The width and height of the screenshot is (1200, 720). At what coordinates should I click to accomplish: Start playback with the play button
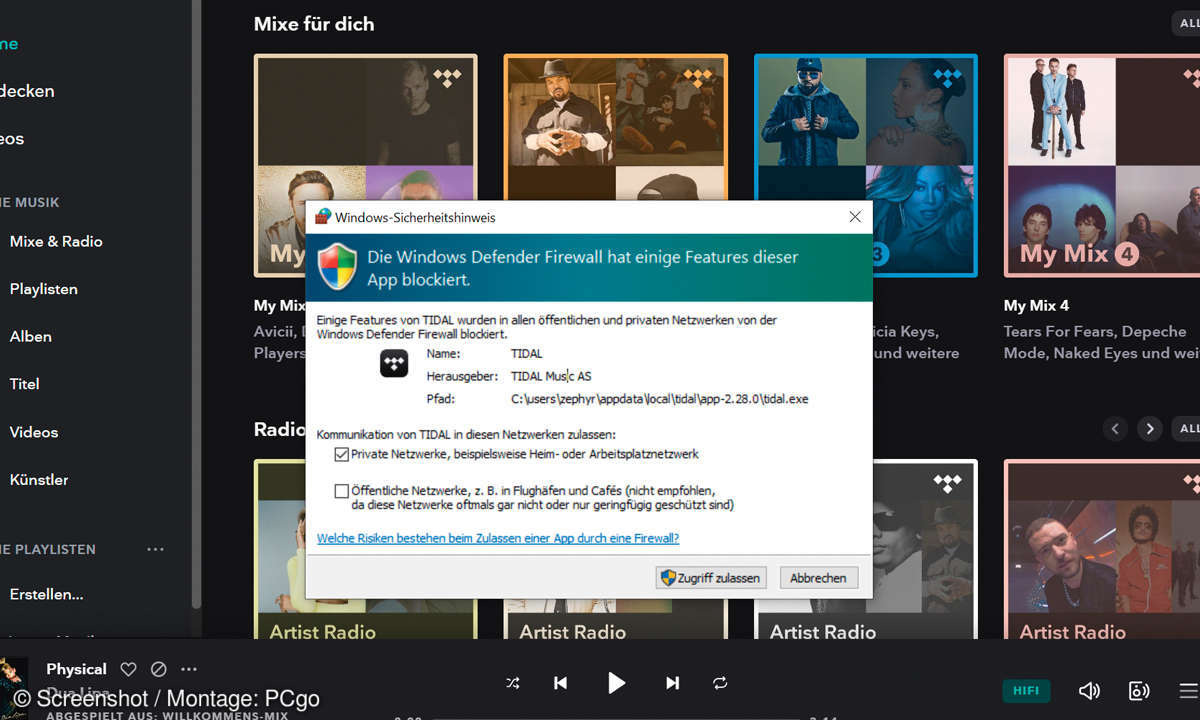tap(616, 683)
